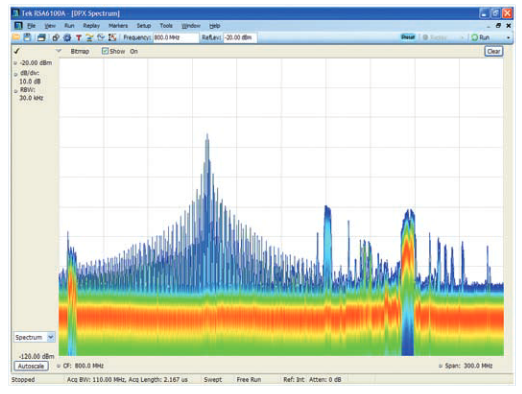The width and height of the screenshot is (522, 394).
Task: Open the blue gear Settings icon
Action: 67,38
